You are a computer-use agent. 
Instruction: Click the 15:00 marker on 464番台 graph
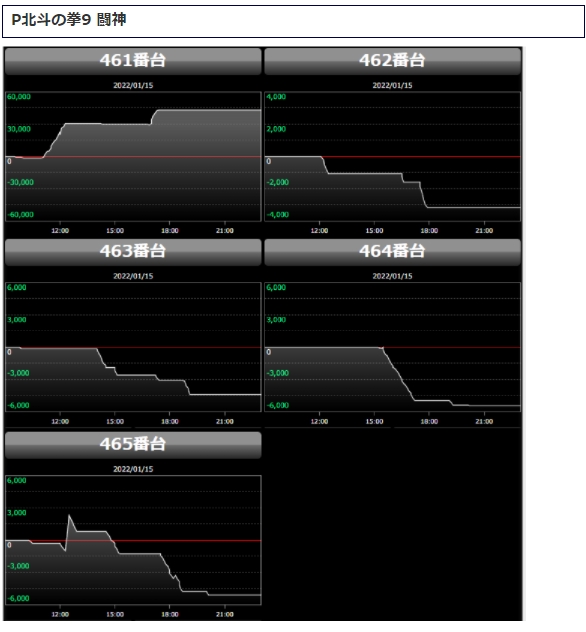[x=374, y=421]
